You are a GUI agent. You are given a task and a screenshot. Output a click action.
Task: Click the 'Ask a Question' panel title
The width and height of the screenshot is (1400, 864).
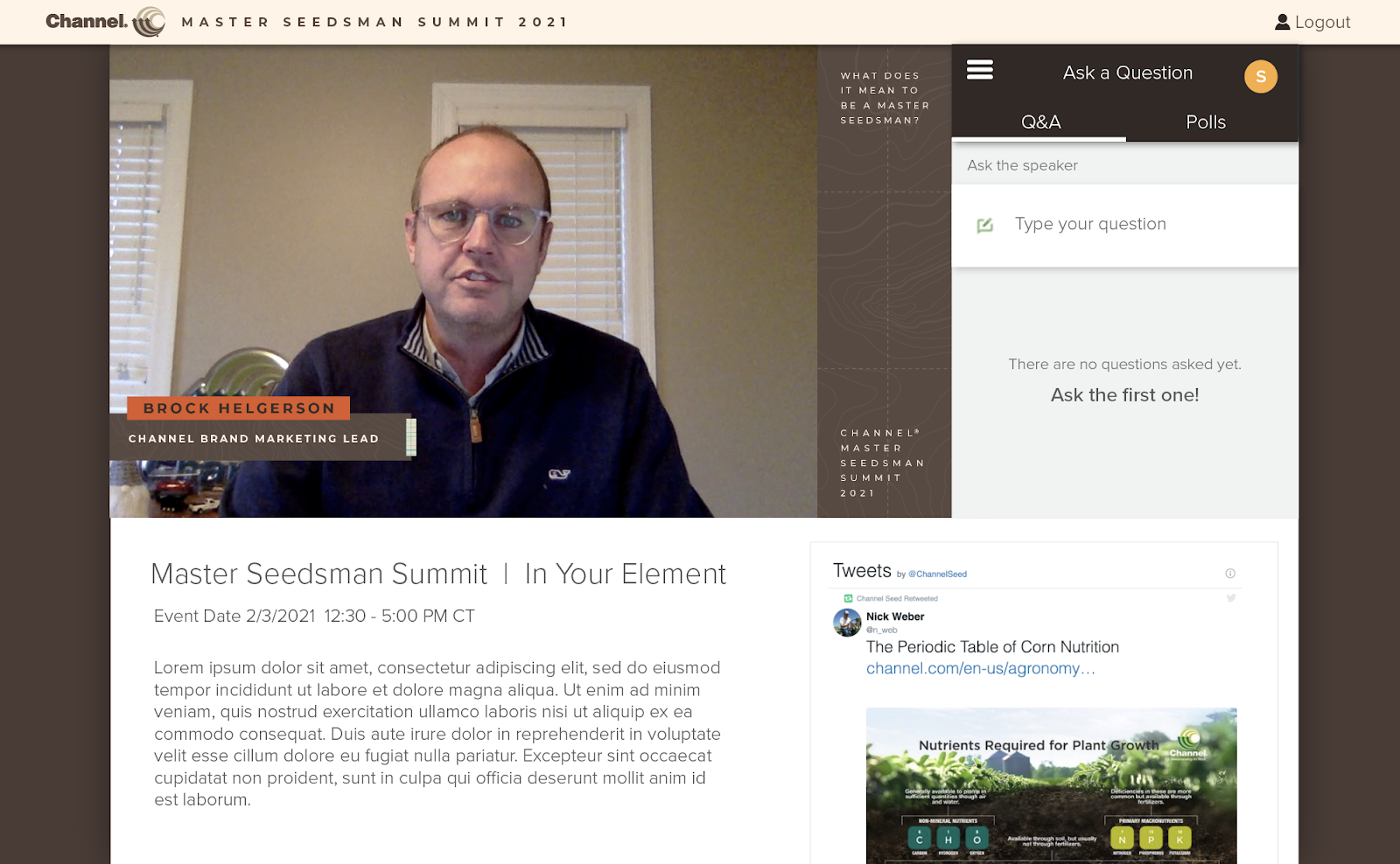(x=1127, y=73)
